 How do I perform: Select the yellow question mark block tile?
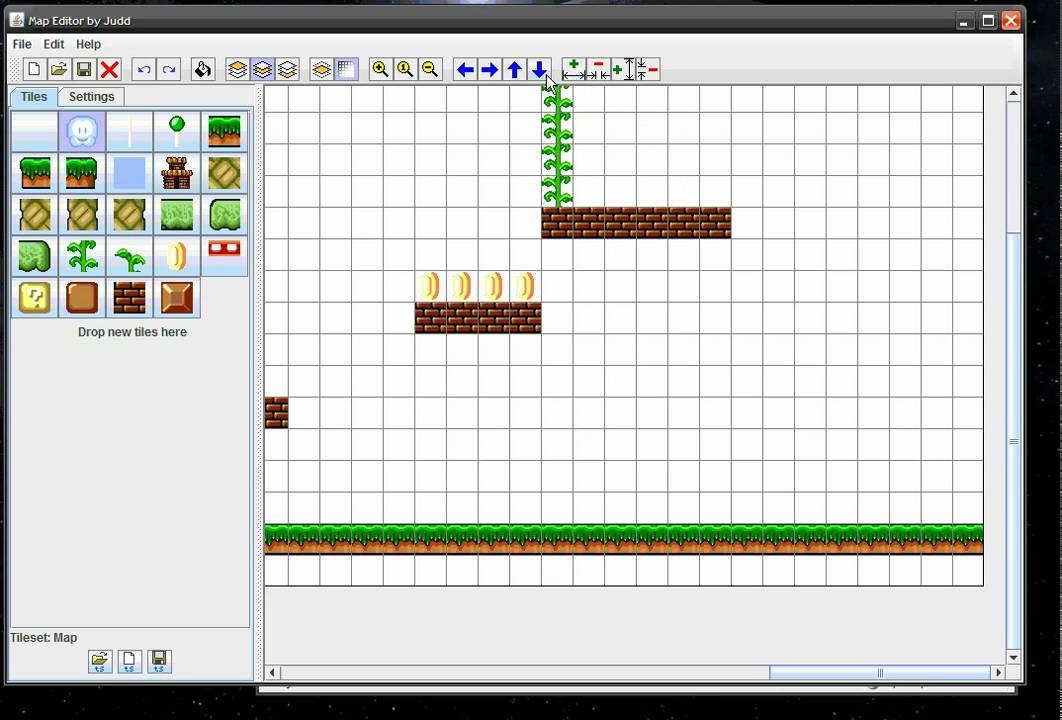coord(35,297)
